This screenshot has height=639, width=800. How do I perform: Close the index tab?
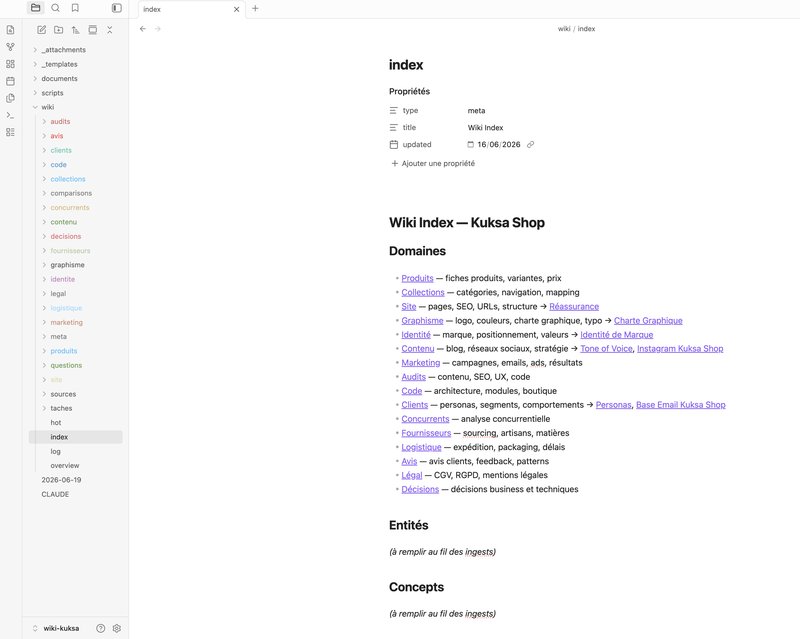click(x=236, y=9)
